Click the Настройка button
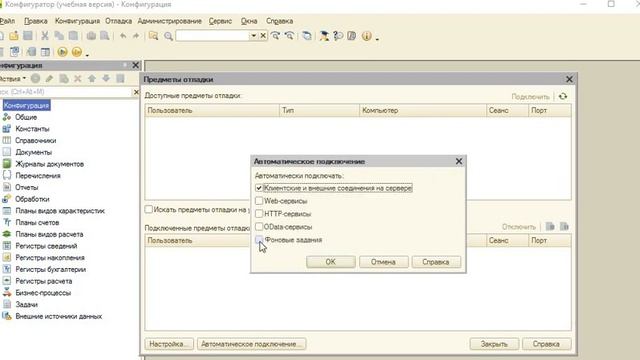The width and height of the screenshot is (640, 360). pos(169,344)
